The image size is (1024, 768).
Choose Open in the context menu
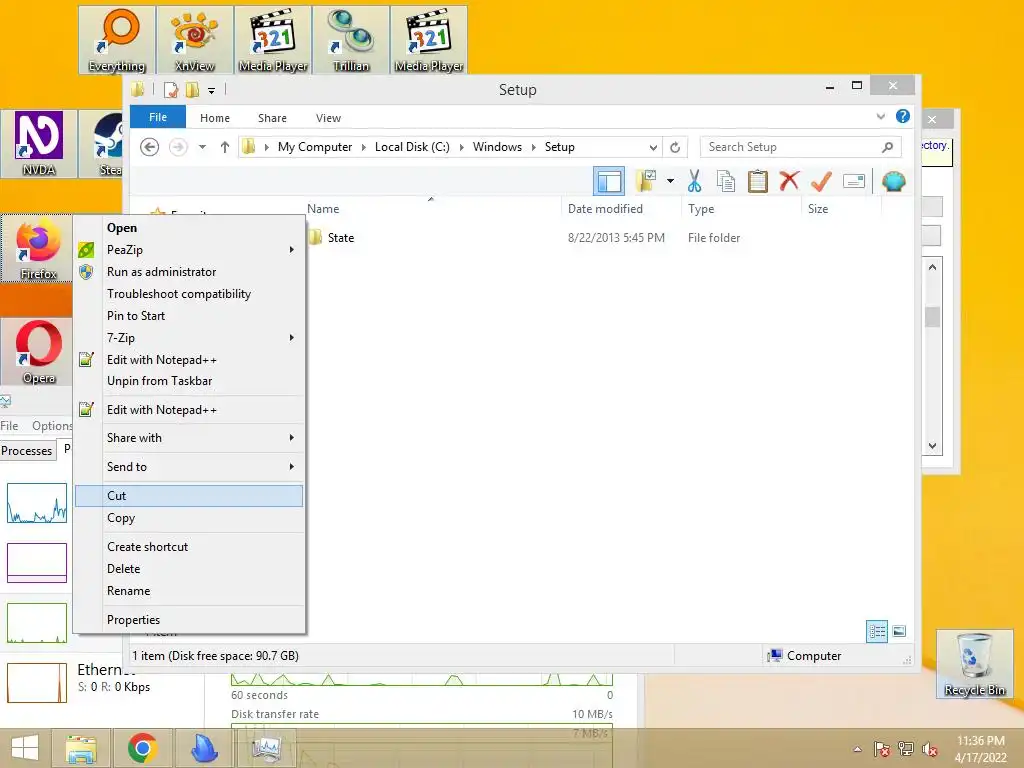point(189,228)
